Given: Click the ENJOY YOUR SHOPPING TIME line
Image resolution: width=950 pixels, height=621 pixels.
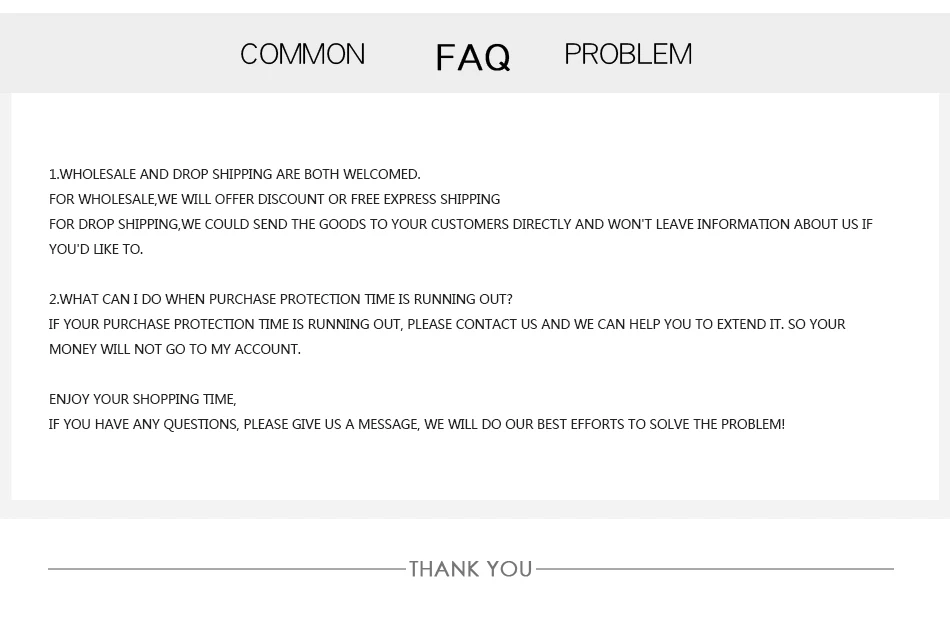Looking at the screenshot, I should tap(142, 399).
